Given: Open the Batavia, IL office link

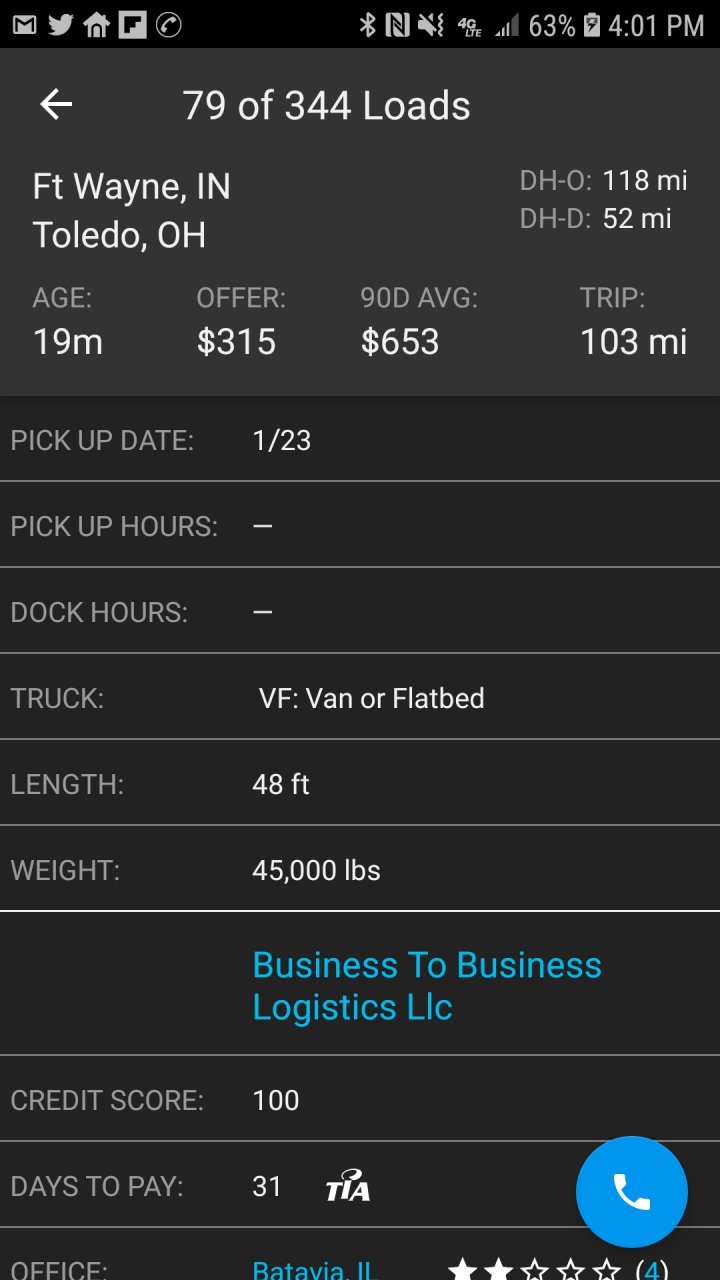Looking at the screenshot, I should tap(312, 1270).
